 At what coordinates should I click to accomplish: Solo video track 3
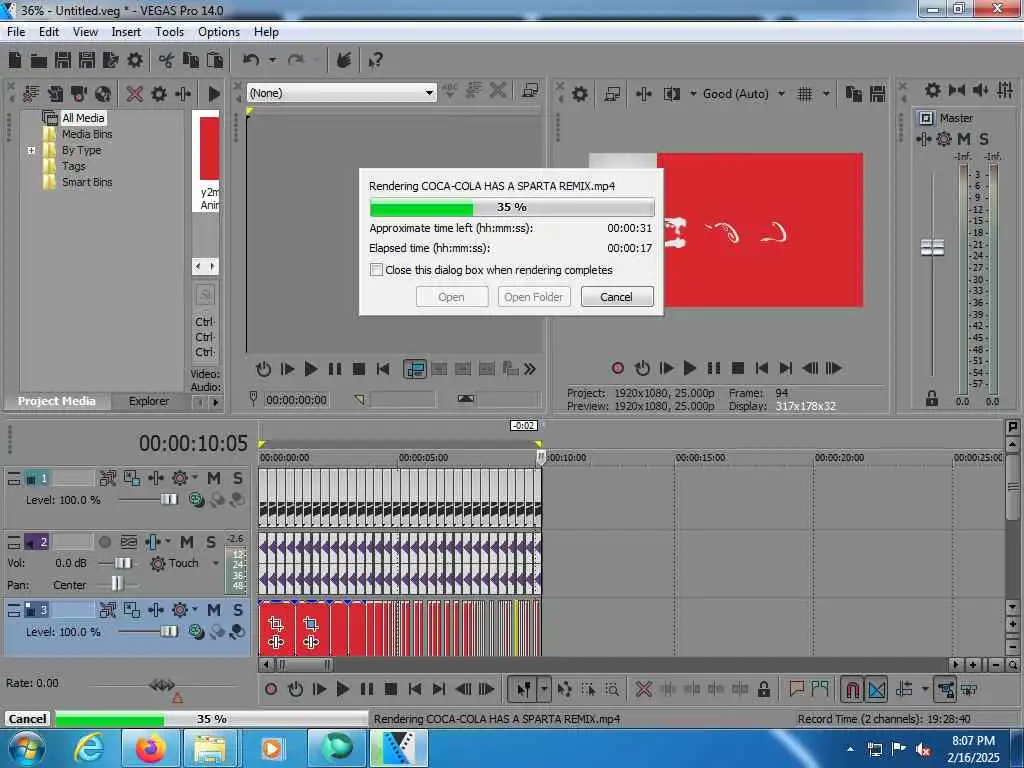click(x=238, y=610)
